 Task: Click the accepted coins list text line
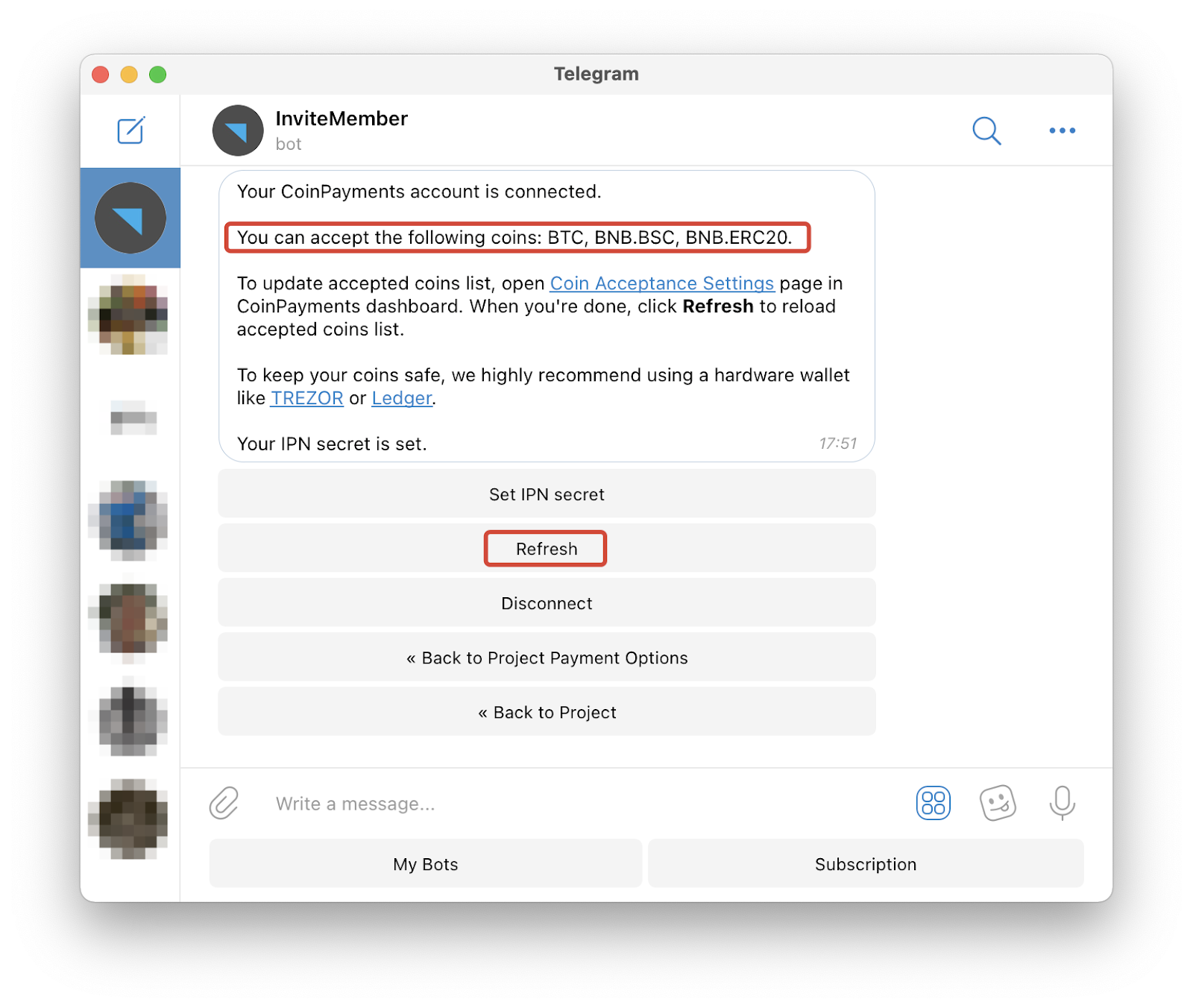514,237
